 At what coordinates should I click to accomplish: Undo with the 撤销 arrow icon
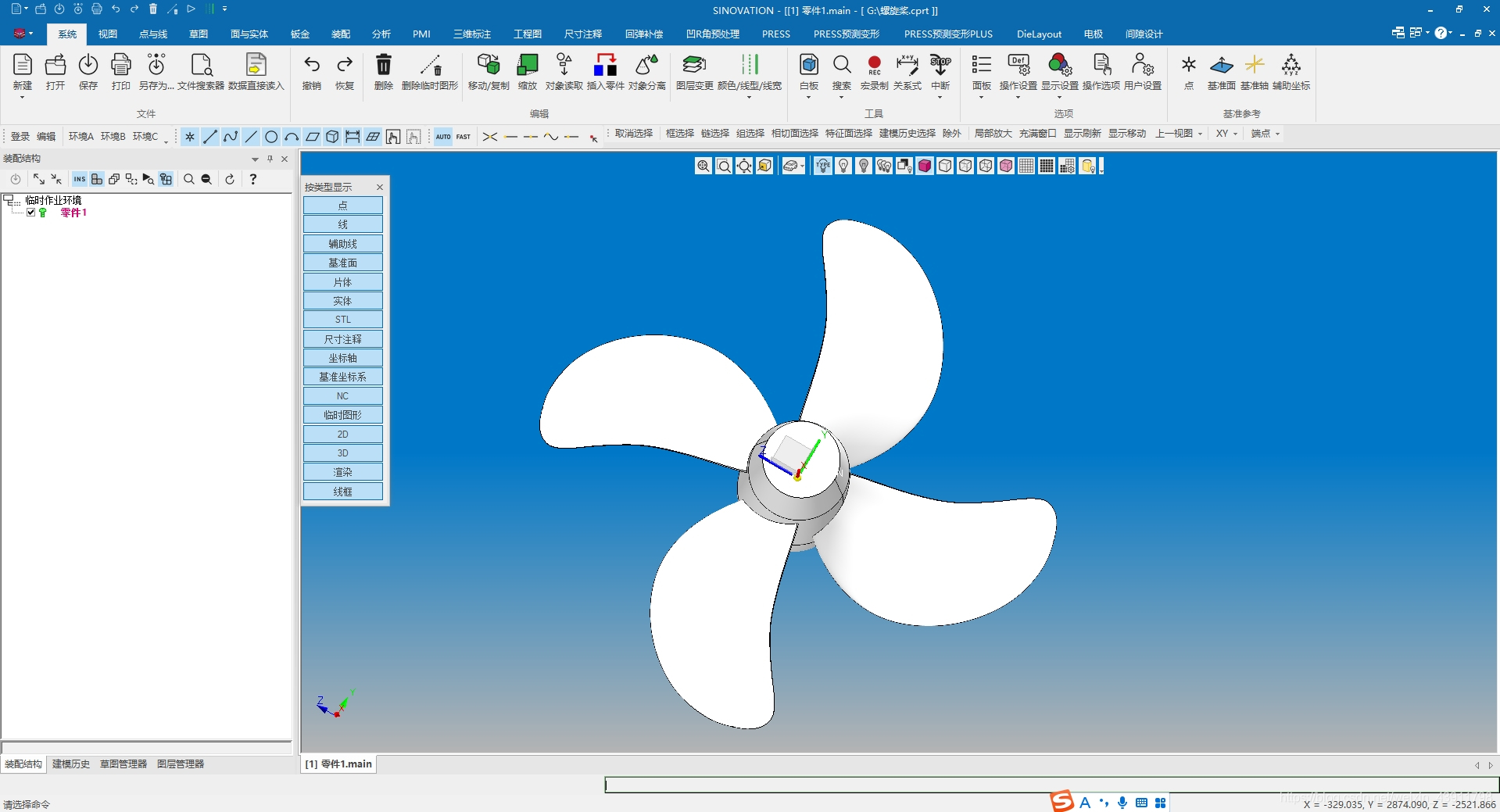pyautogui.click(x=312, y=65)
